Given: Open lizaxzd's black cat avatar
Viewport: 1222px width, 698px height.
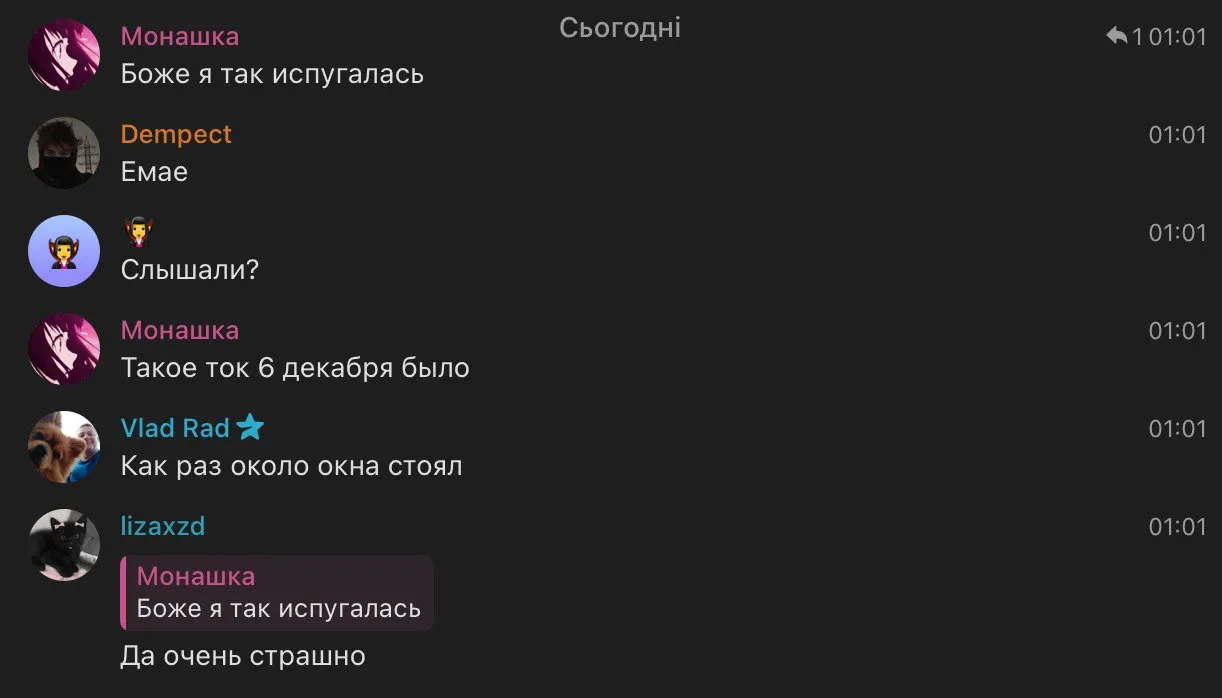Looking at the screenshot, I should coord(64,545).
